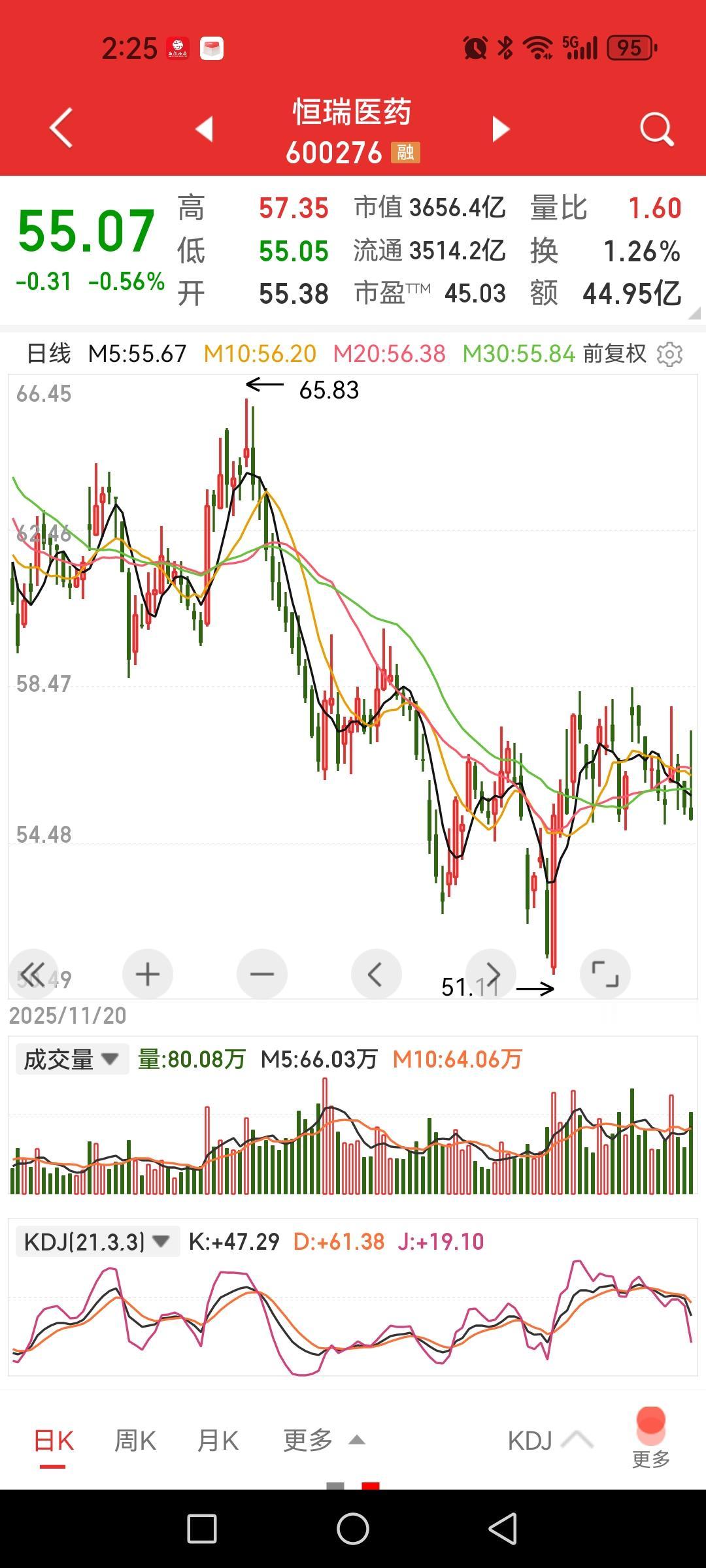Select the 日K tab

(54, 1441)
